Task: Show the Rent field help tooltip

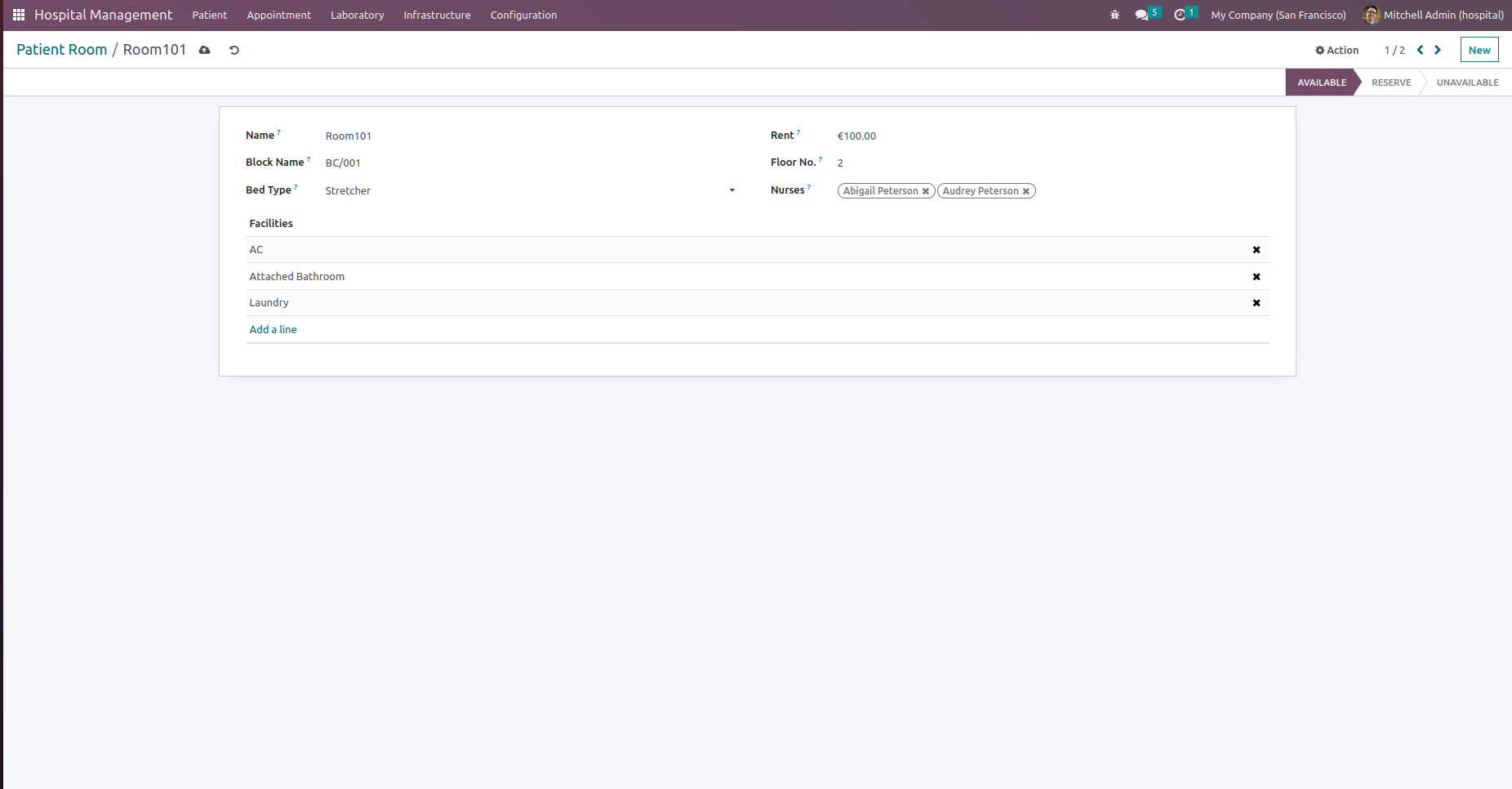Action: point(798,132)
